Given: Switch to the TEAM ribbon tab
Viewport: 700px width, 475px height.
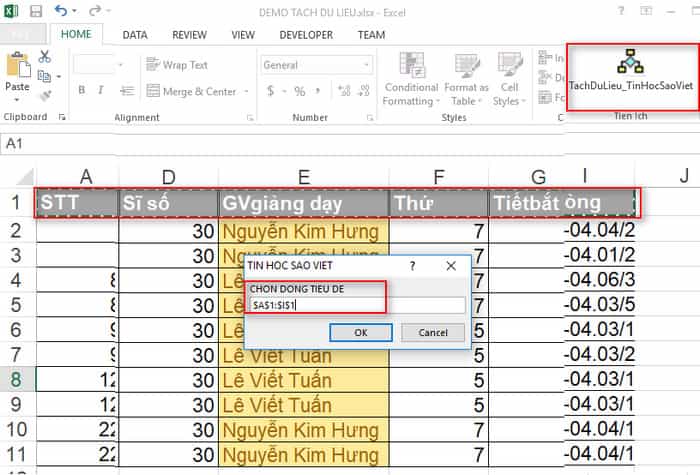Looking at the screenshot, I should (371, 35).
